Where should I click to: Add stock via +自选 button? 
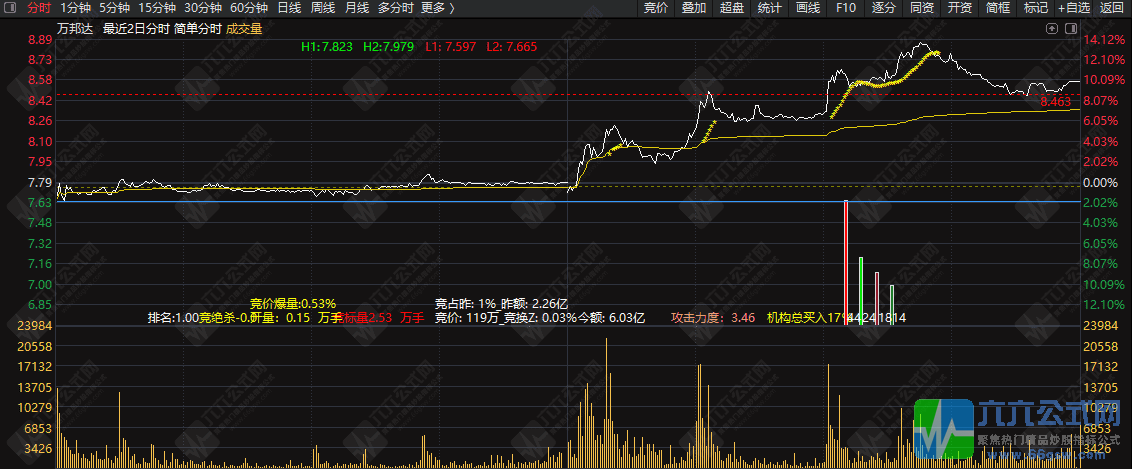click(x=1074, y=9)
